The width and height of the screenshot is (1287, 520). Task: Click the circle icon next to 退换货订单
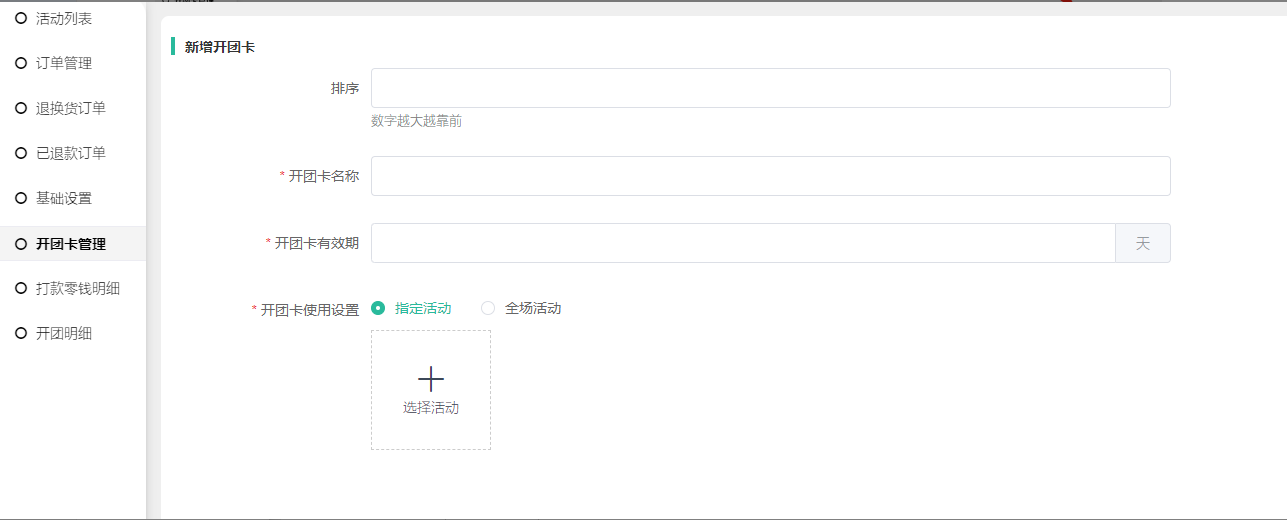[x=21, y=108]
